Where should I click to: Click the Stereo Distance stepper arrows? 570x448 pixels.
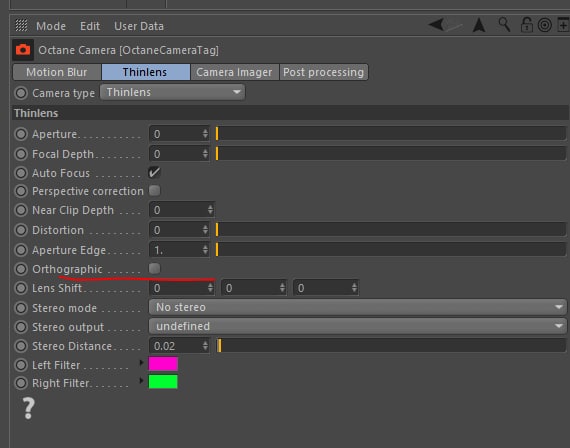[205, 346]
